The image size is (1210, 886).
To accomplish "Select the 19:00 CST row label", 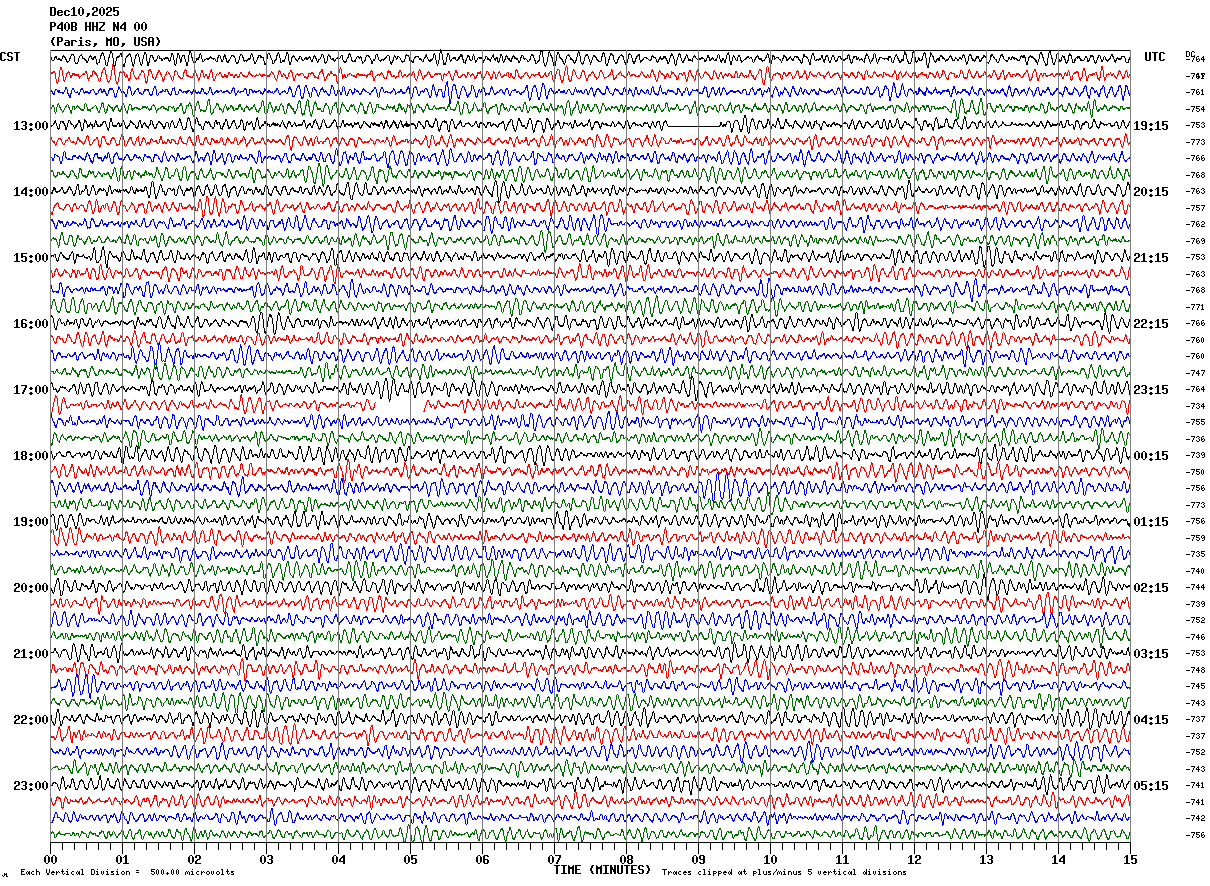I will 30,522.
